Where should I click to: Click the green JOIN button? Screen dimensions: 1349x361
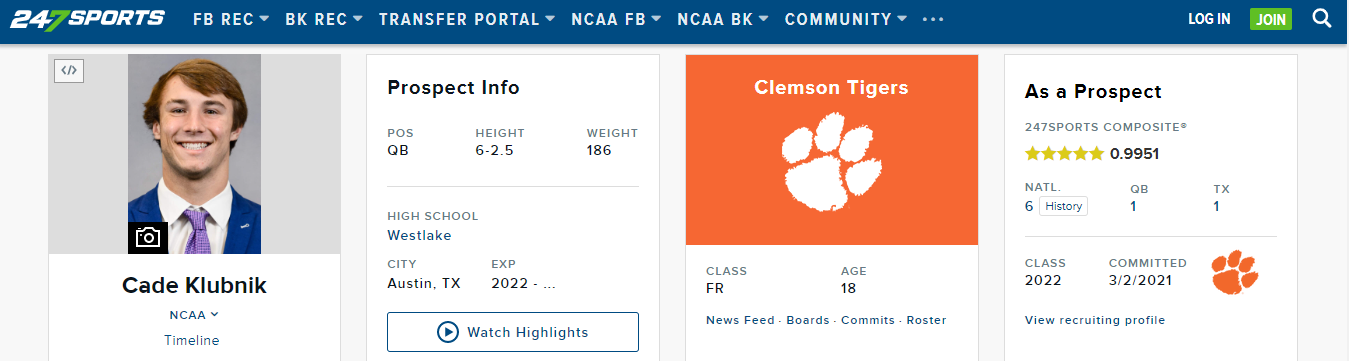(1271, 19)
